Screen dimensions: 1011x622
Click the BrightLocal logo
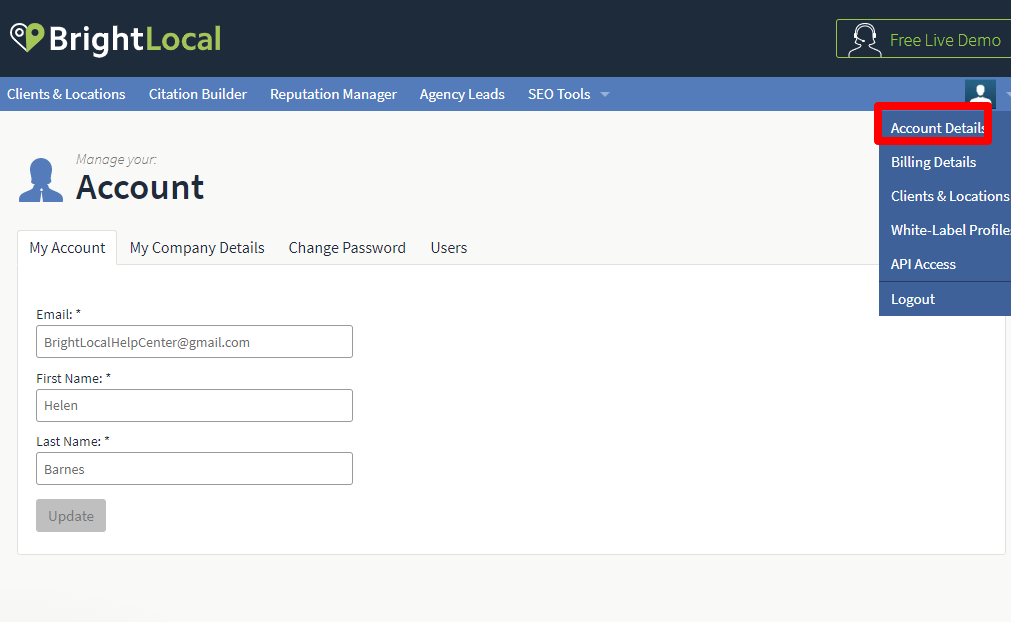116,39
